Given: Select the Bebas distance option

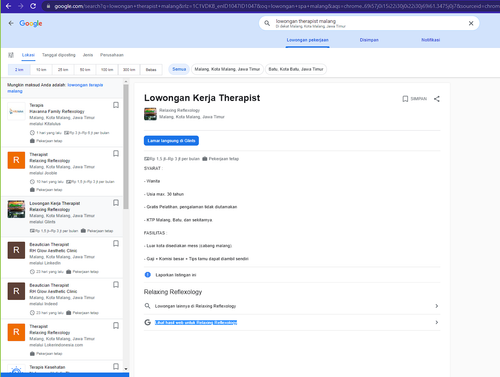Looking at the screenshot, I should [x=151, y=70].
